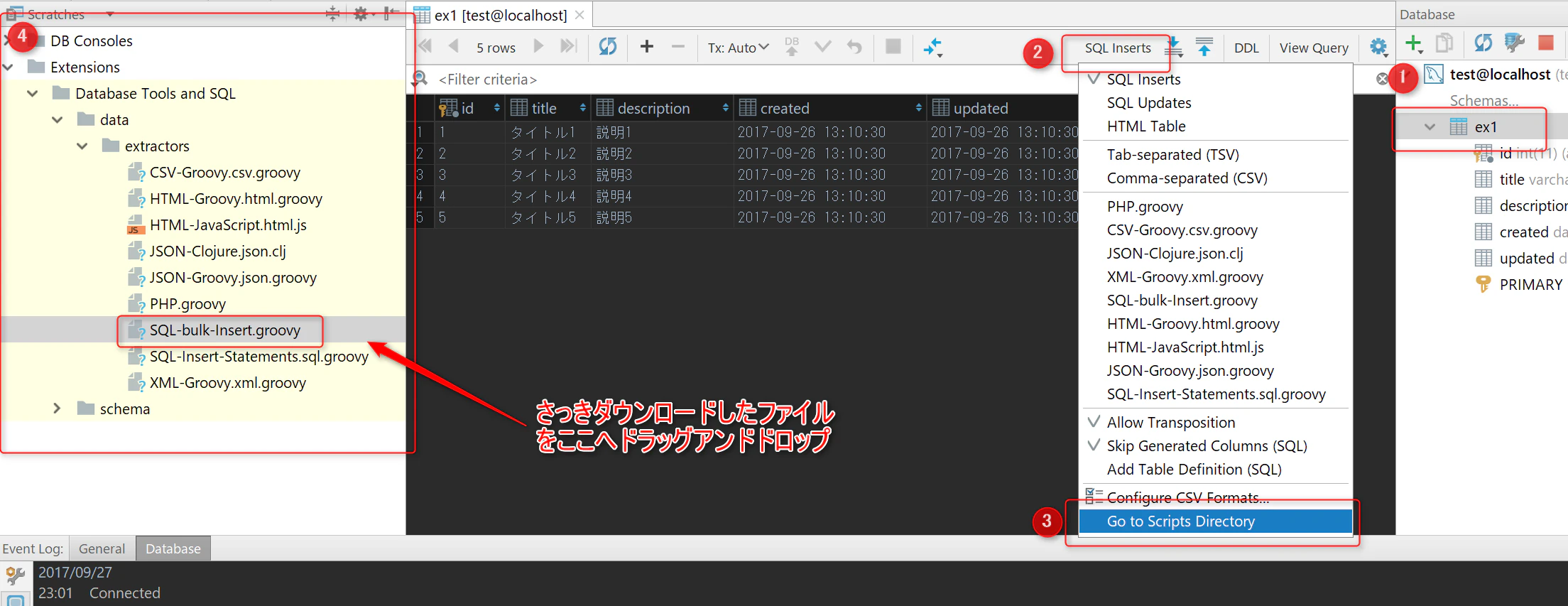Image resolution: width=1568 pixels, height=606 pixels.
Task: Go to the last page of rows
Action: click(567, 47)
